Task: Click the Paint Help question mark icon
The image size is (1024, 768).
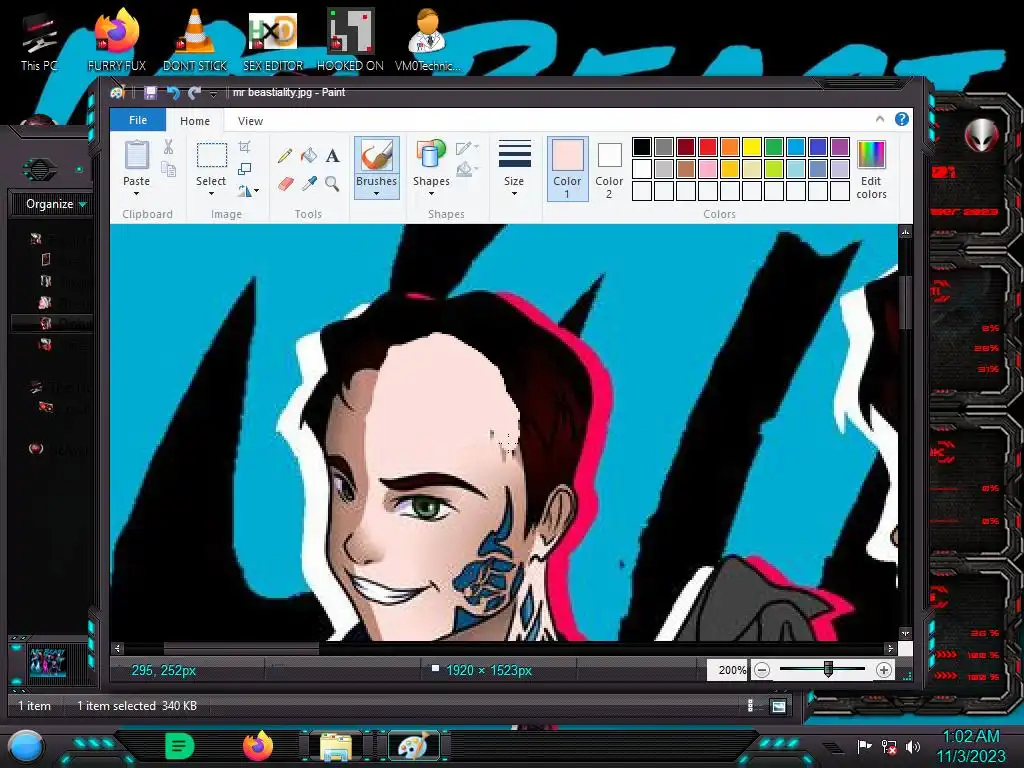Action: click(902, 120)
